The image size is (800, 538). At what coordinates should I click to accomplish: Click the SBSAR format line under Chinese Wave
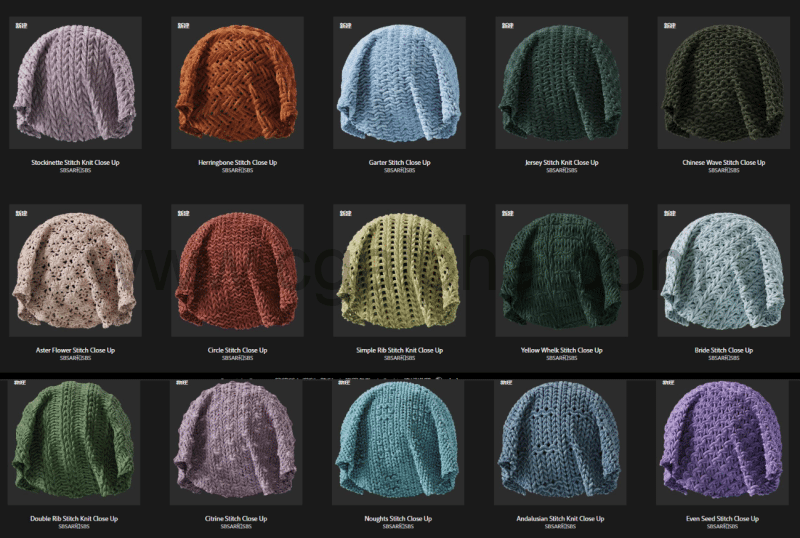click(723, 170)
